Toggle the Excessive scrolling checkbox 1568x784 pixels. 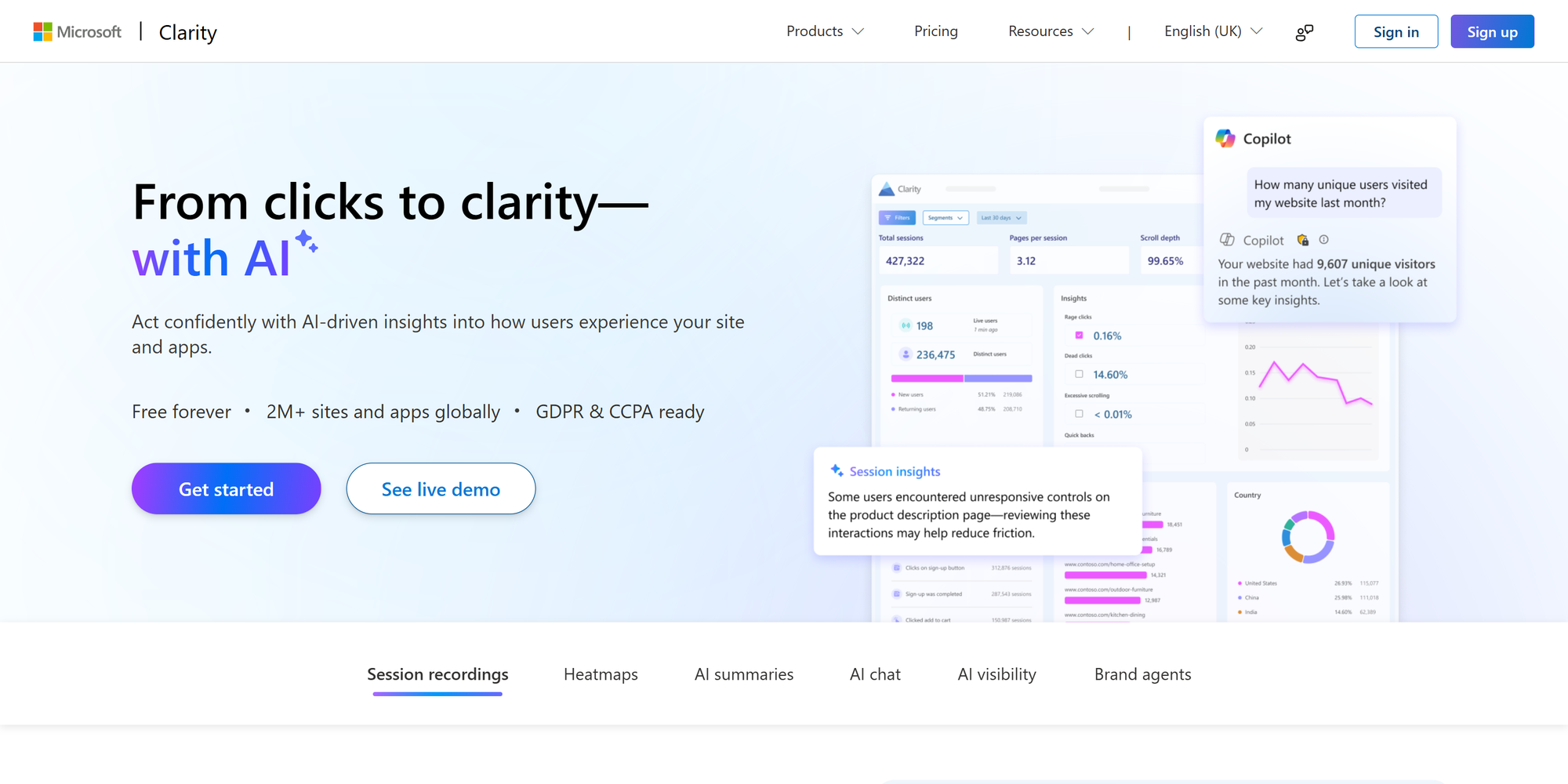1079,413
